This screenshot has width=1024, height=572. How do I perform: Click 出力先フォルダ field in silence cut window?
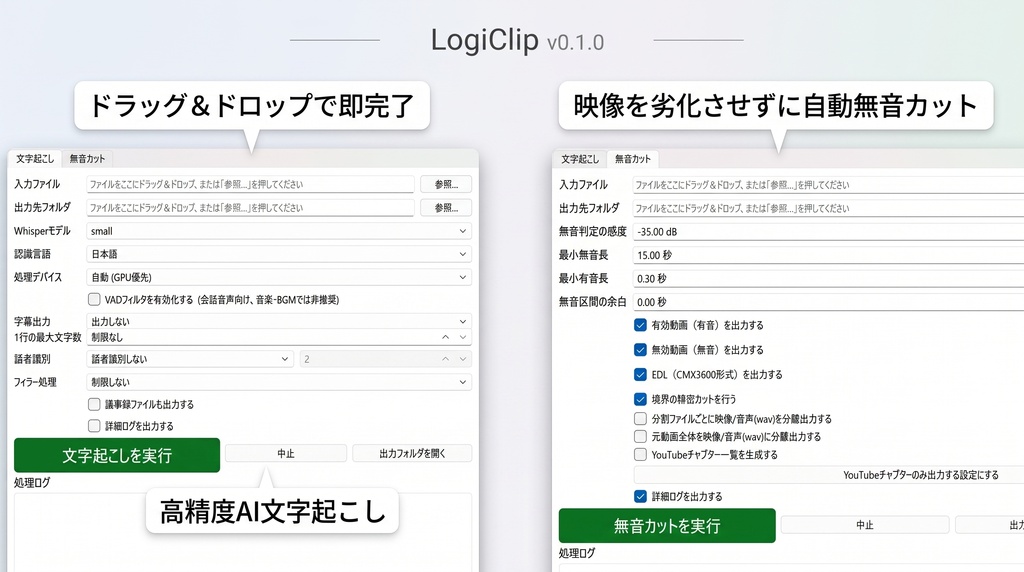828,208
